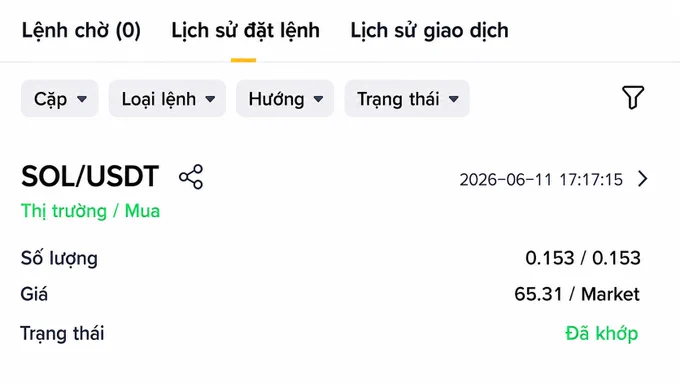Switch to Lịch sử giao dịch tab
Viewport: 680px width, 383px height.
tap(429, 31)
